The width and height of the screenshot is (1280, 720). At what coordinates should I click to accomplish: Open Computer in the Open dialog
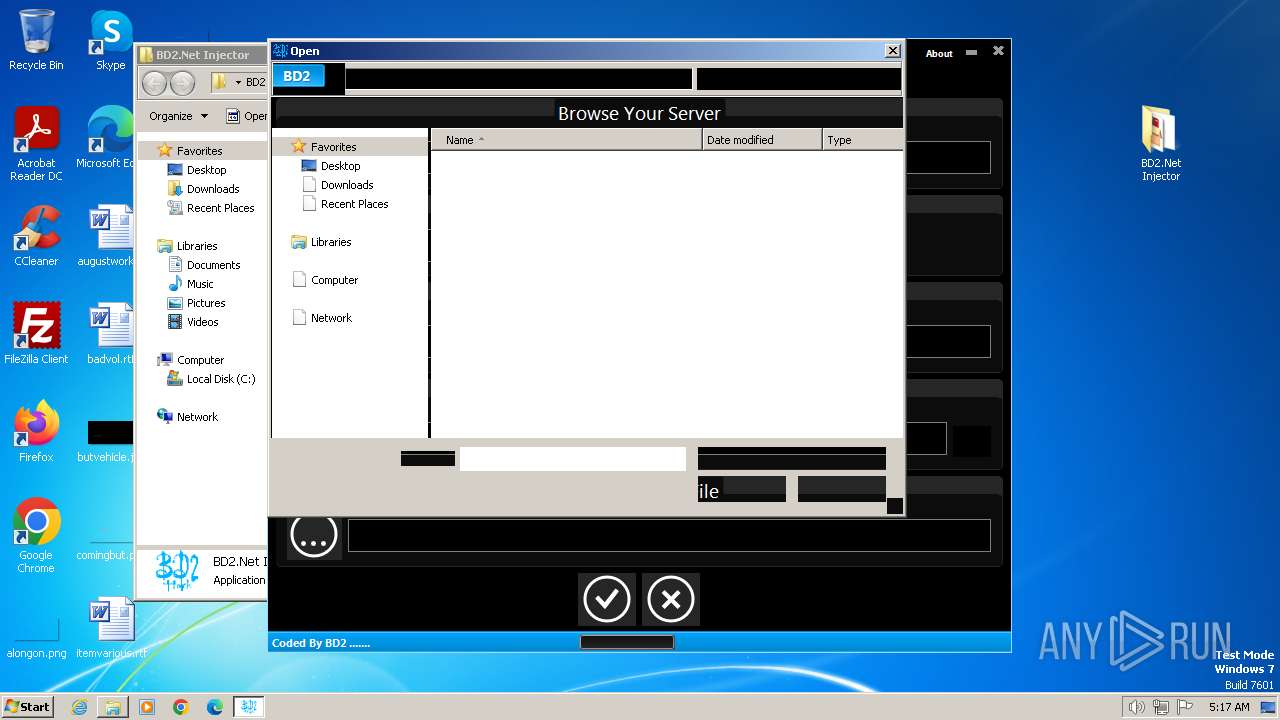click(x=334, y=280)
